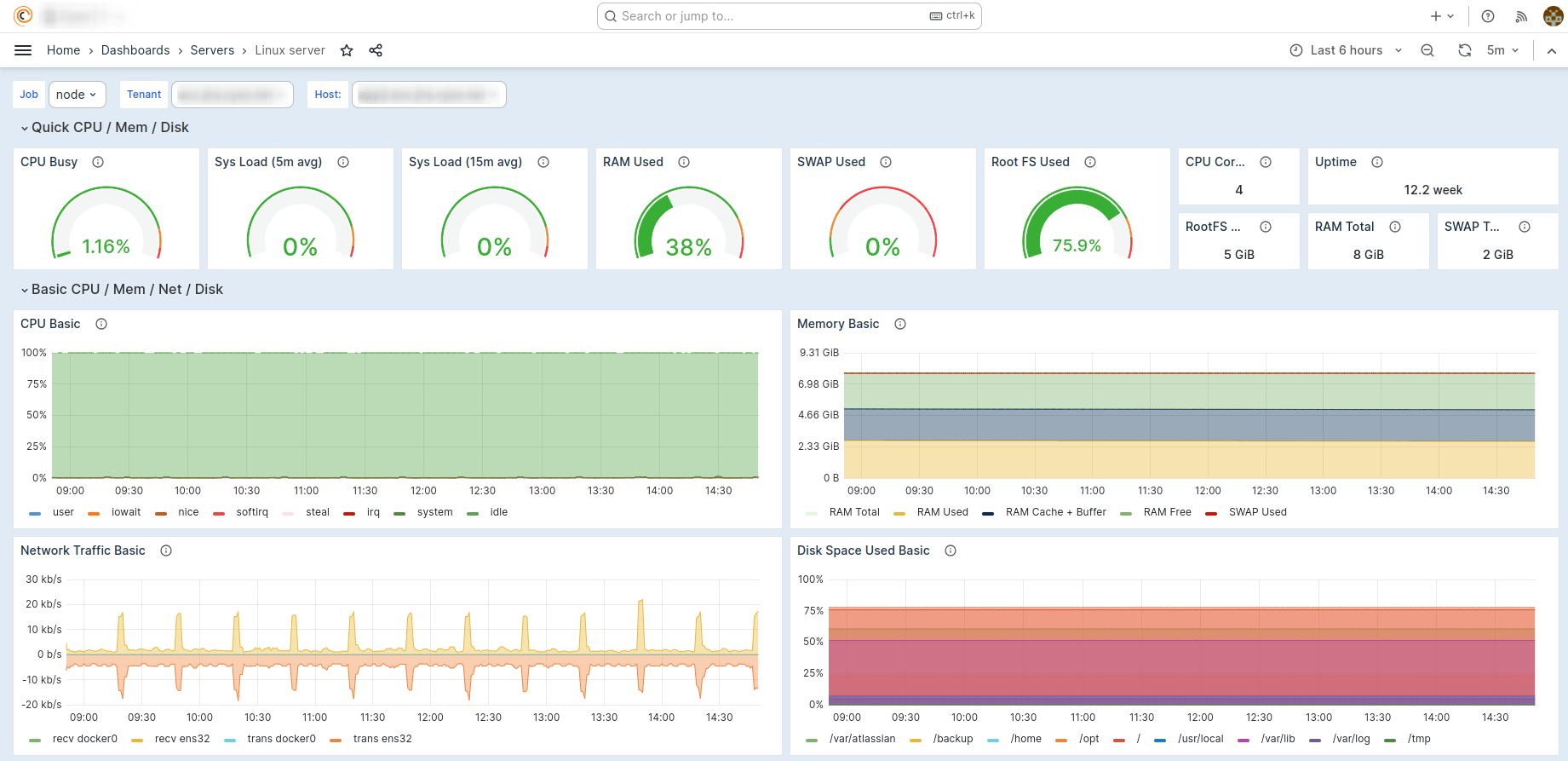Image resolution: width=1568 pixels, height=761 pixels.
Task: Show info for CPU Busy panel
Action: pyautogui.click(x=98, y=162)
